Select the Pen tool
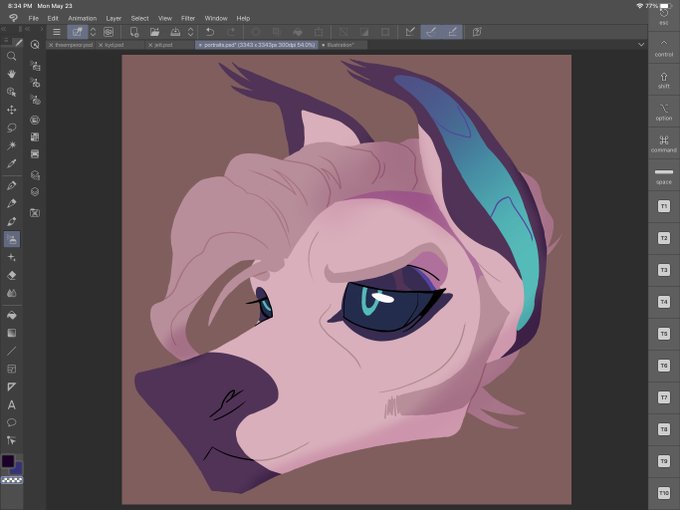This screenshot has height=510, width=680. [x=12, y=186]
